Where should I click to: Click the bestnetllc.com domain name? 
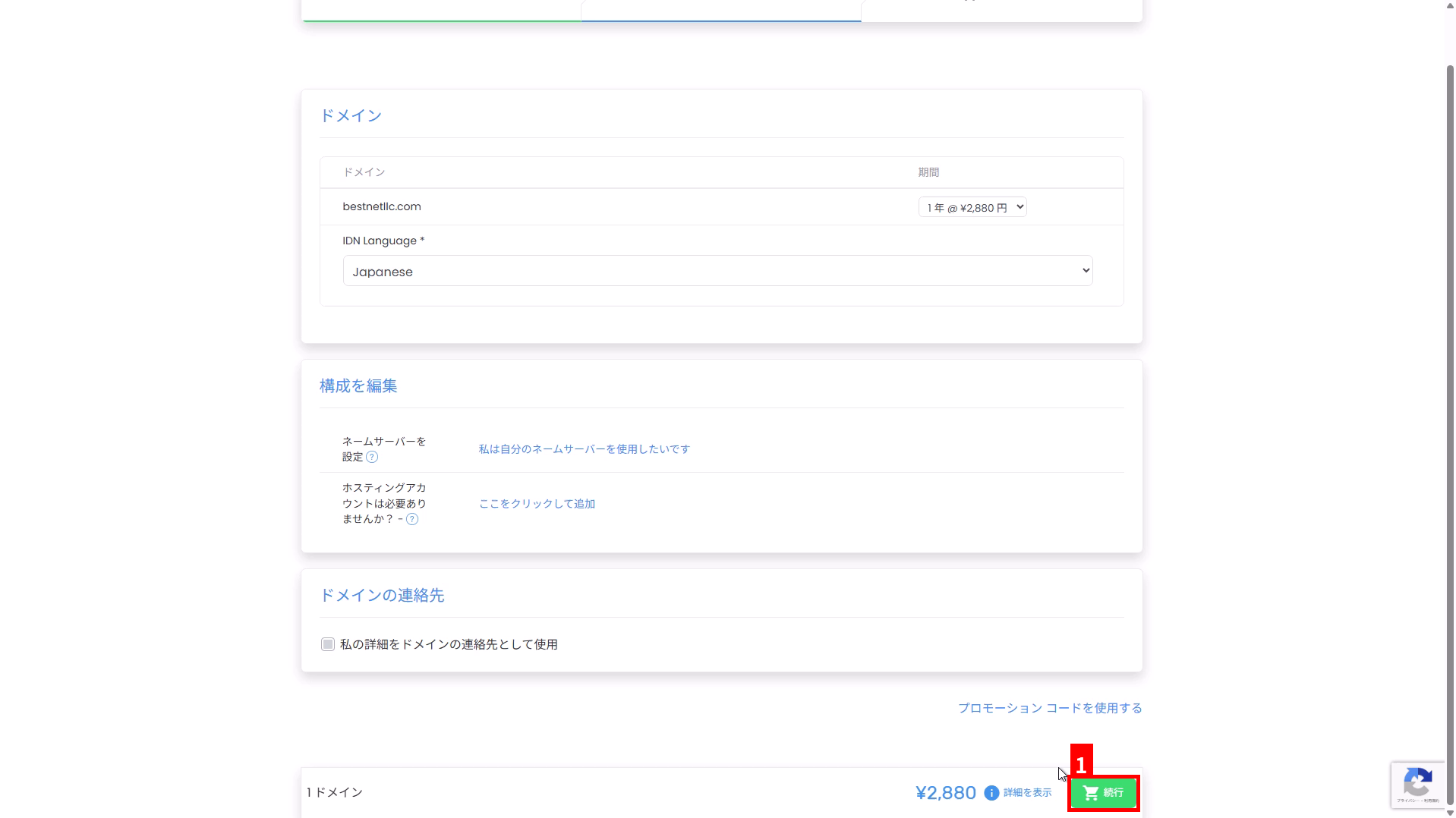point(382,206)
